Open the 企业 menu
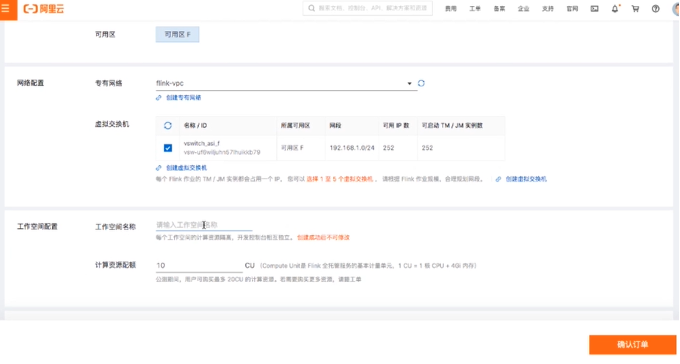 pos(523,9)
